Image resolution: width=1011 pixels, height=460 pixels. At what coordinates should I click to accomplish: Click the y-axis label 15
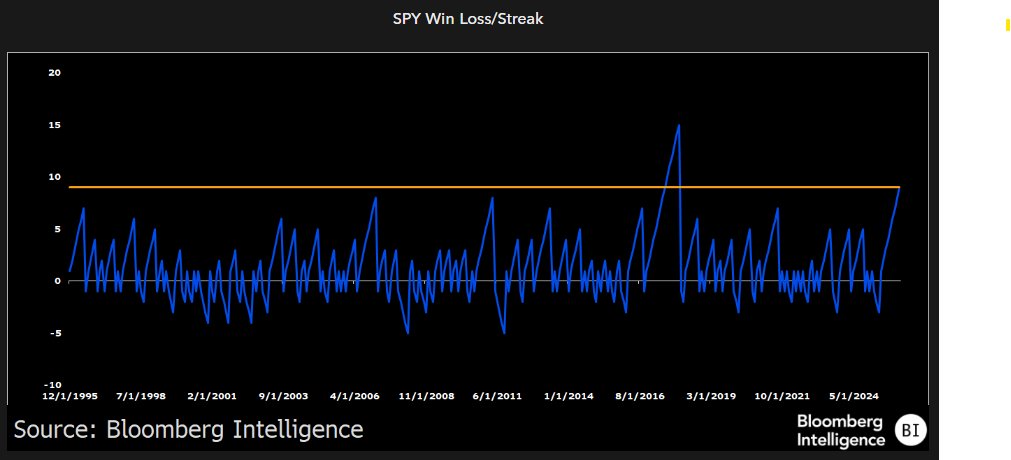click(x=55, y=125)
